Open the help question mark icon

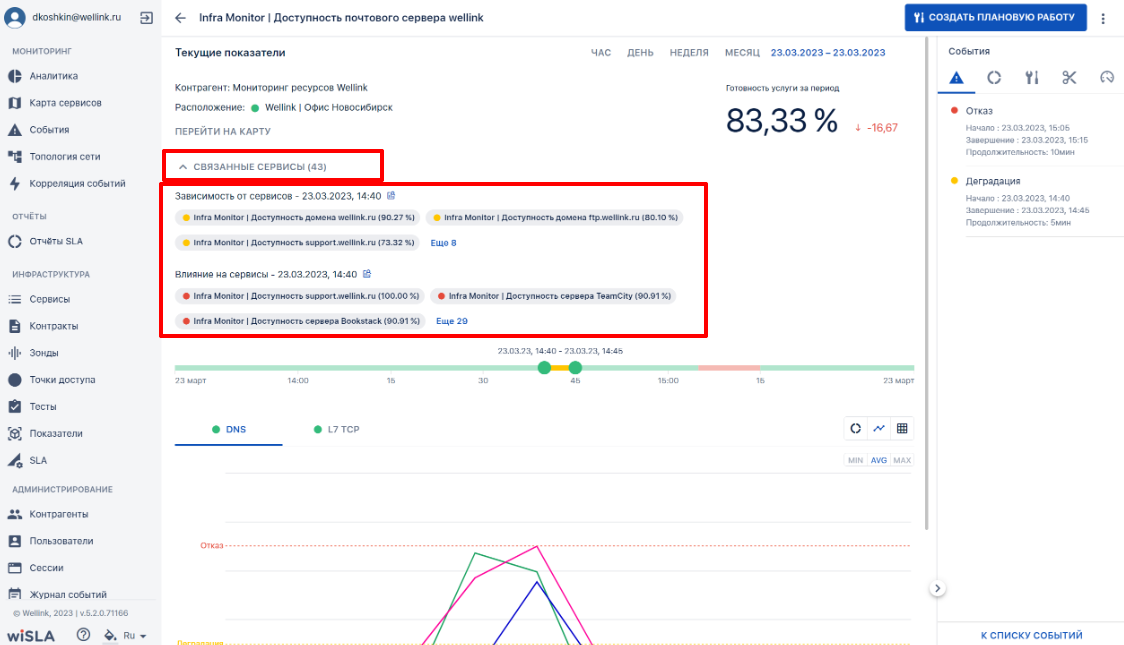pyautogui.click(x=84, y=634)
